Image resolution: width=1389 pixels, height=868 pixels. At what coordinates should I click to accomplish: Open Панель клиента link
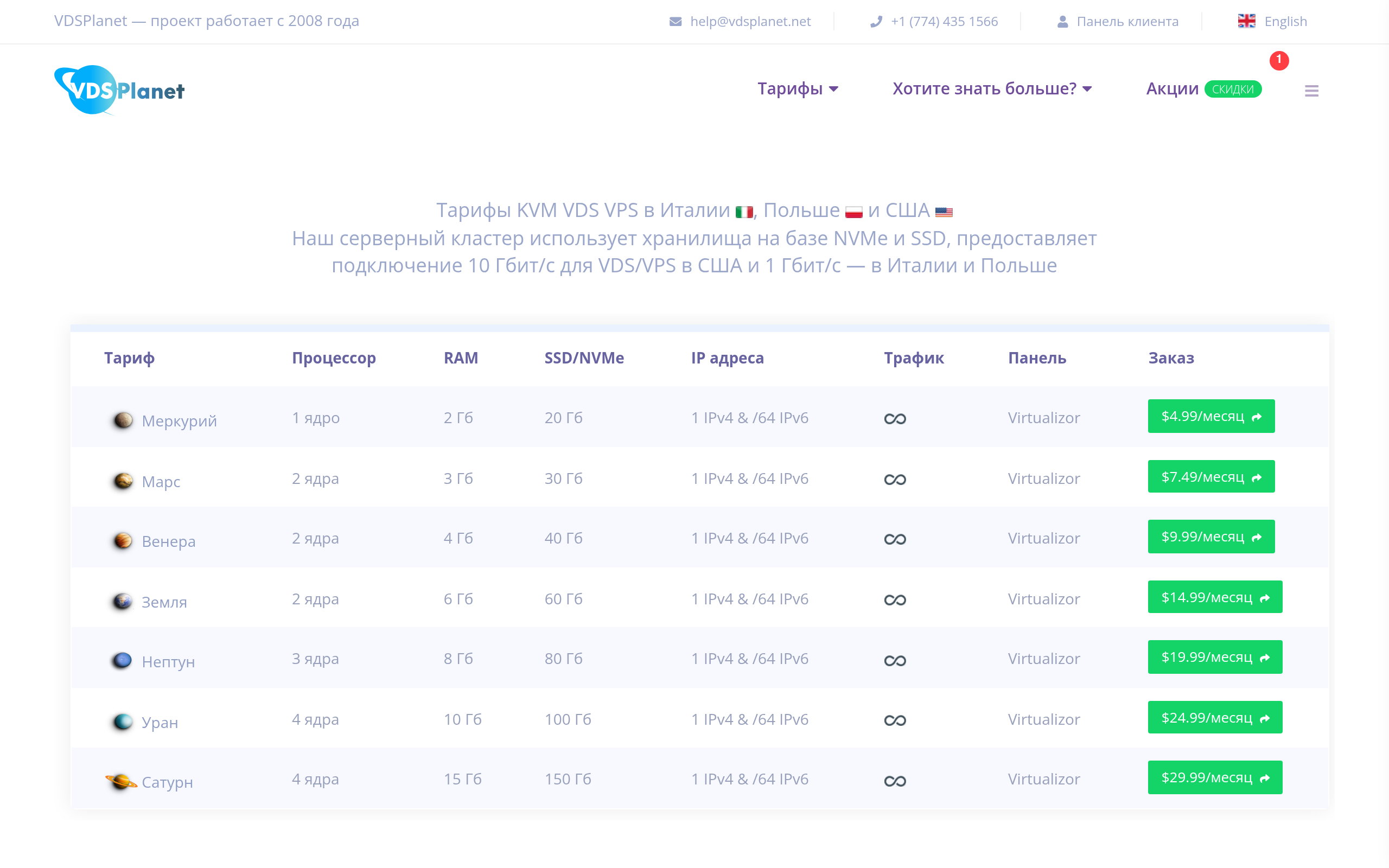click(x=1127, y=21)
